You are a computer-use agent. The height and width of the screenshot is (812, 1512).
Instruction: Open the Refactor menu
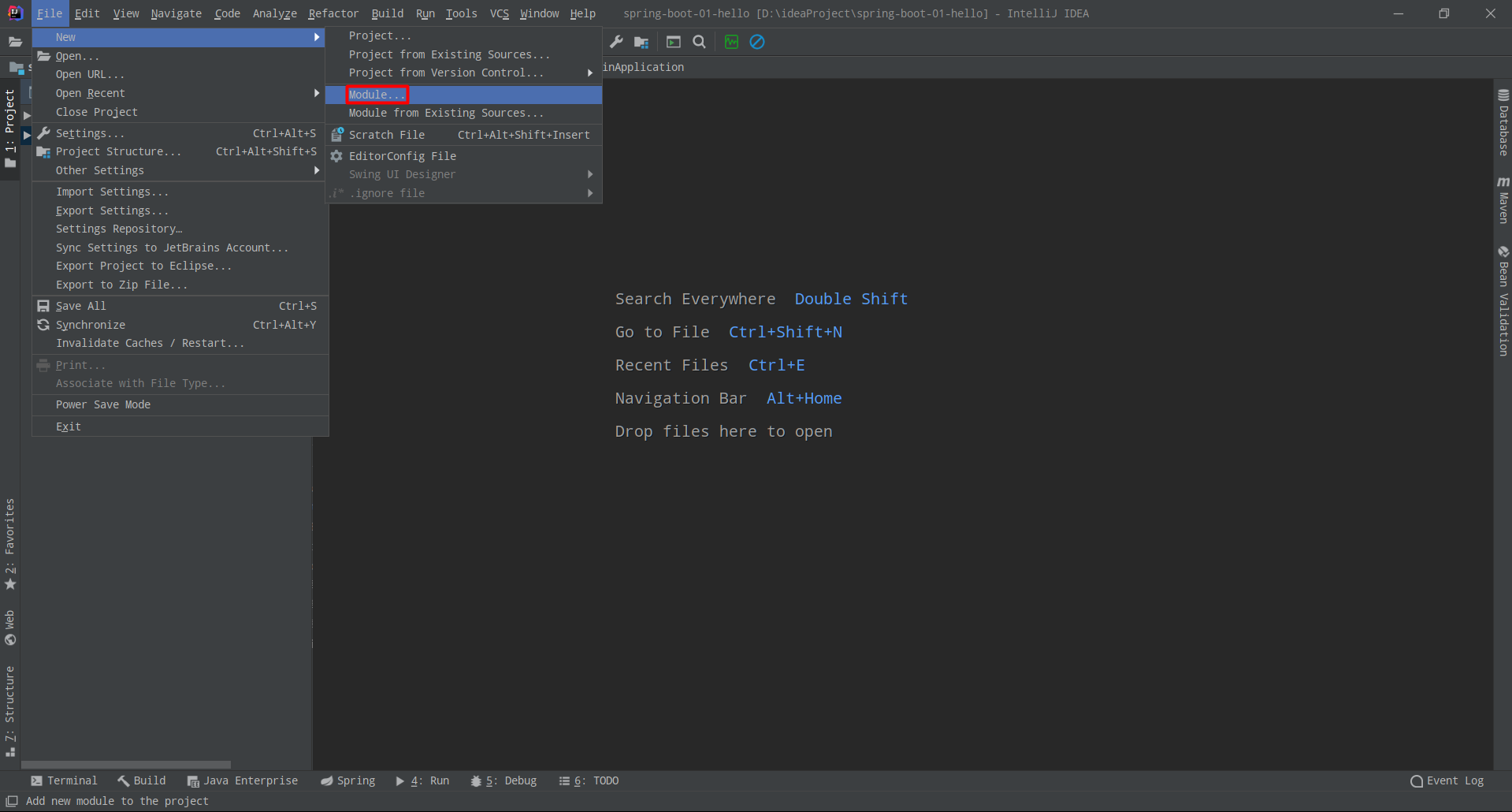tap(333, 13)
